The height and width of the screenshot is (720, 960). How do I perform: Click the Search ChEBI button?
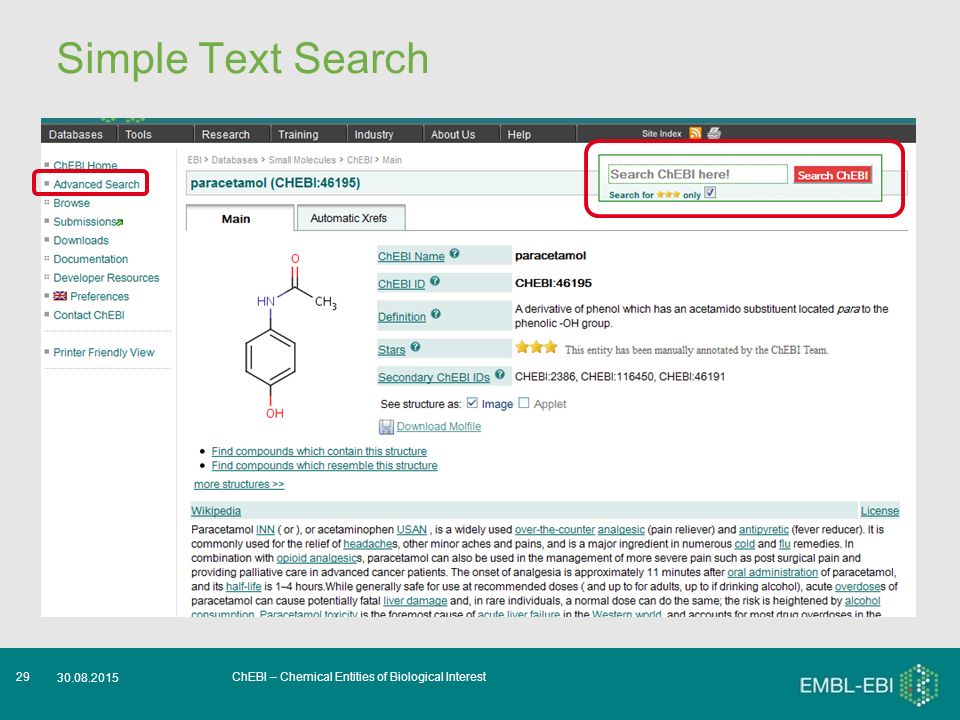[833, 175]
